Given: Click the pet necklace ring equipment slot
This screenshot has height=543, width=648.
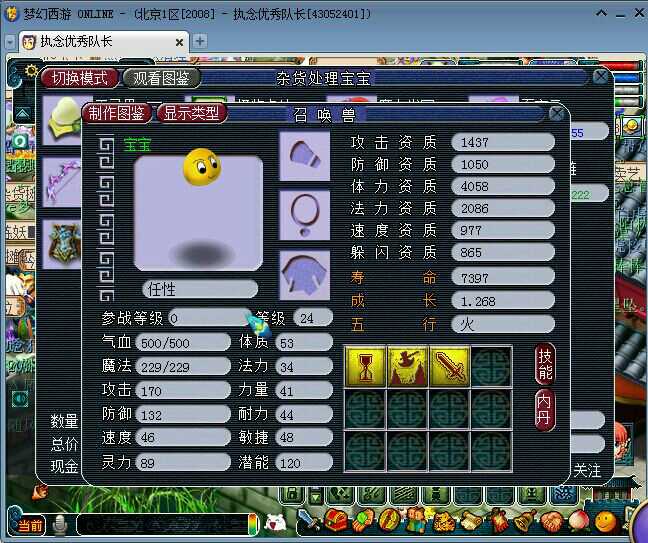Looking at the screenshot, I should pos(305,215).
